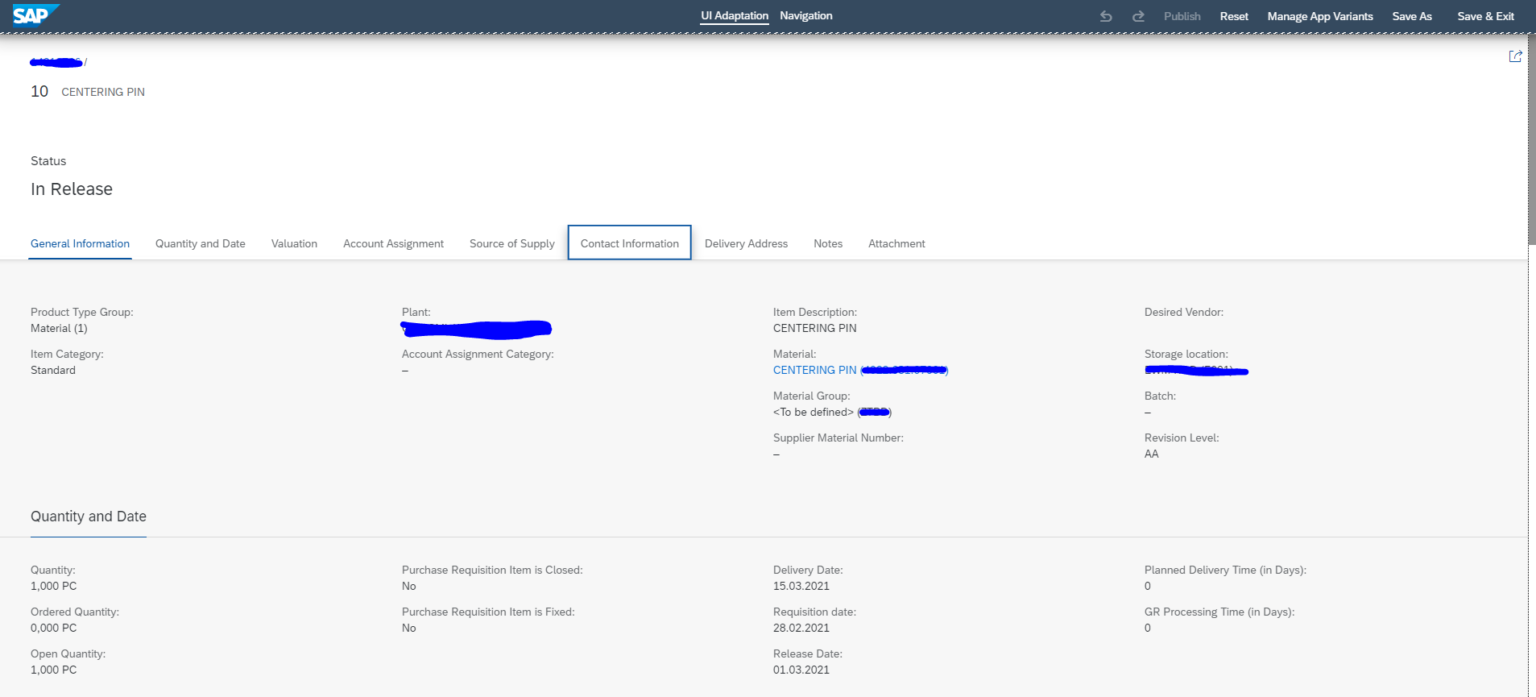View the Source of Supply tab

[511, 243]
